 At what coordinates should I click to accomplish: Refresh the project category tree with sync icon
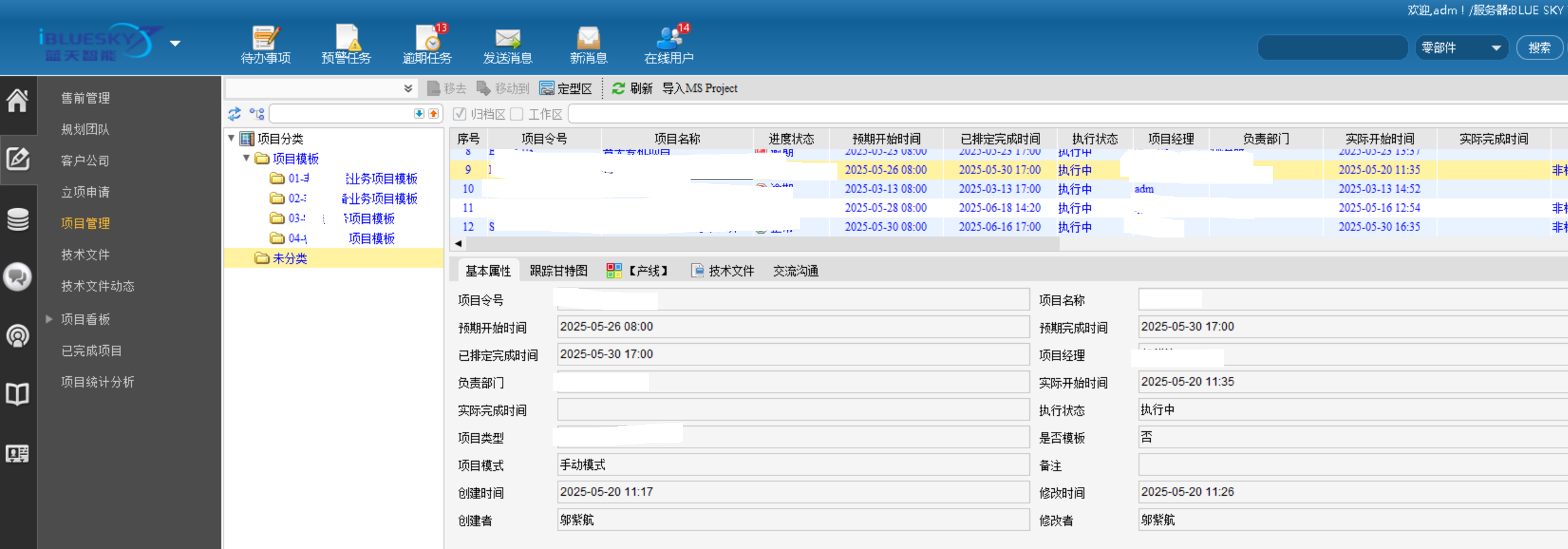point(234,114)
